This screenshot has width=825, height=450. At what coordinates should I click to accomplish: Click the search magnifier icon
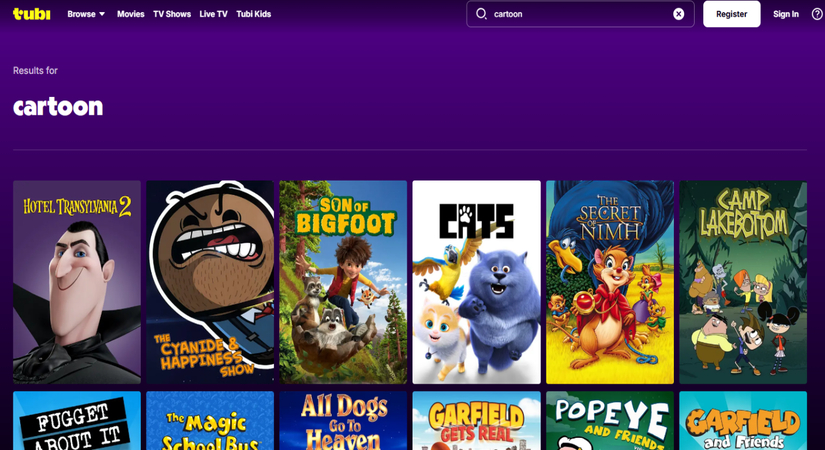481,14
